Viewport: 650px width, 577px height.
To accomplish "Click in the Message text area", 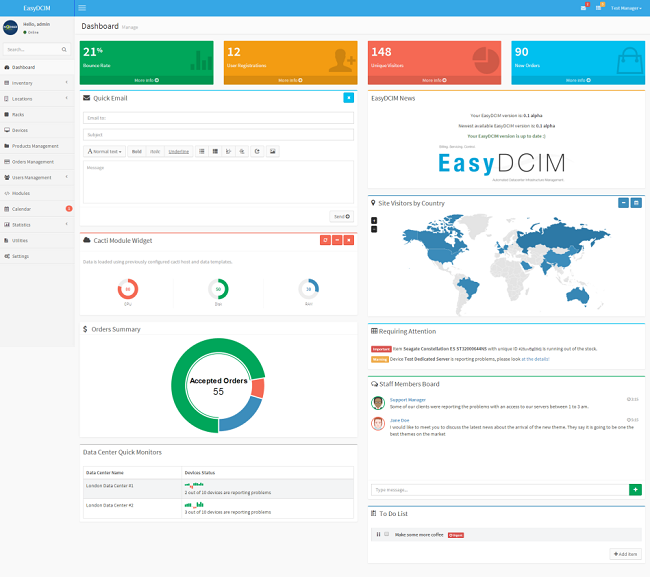I will (218, 182).
